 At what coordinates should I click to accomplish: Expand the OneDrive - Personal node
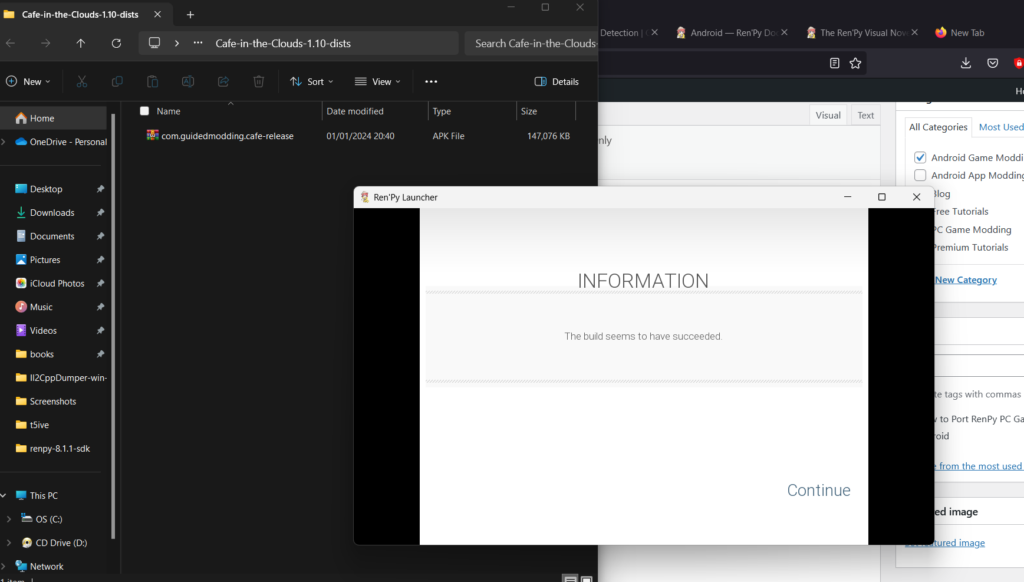tap(5, 142)
